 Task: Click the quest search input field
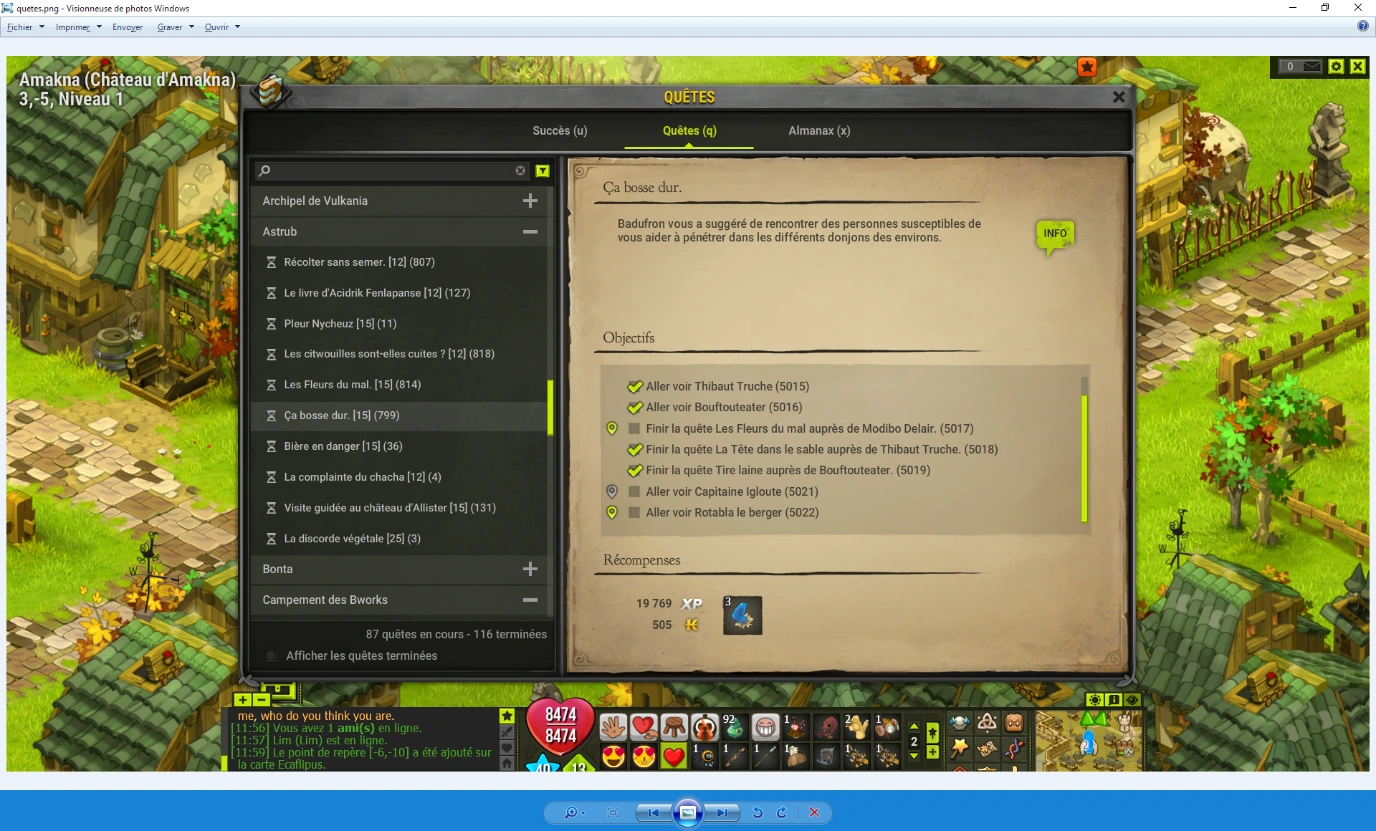point(392,171)
